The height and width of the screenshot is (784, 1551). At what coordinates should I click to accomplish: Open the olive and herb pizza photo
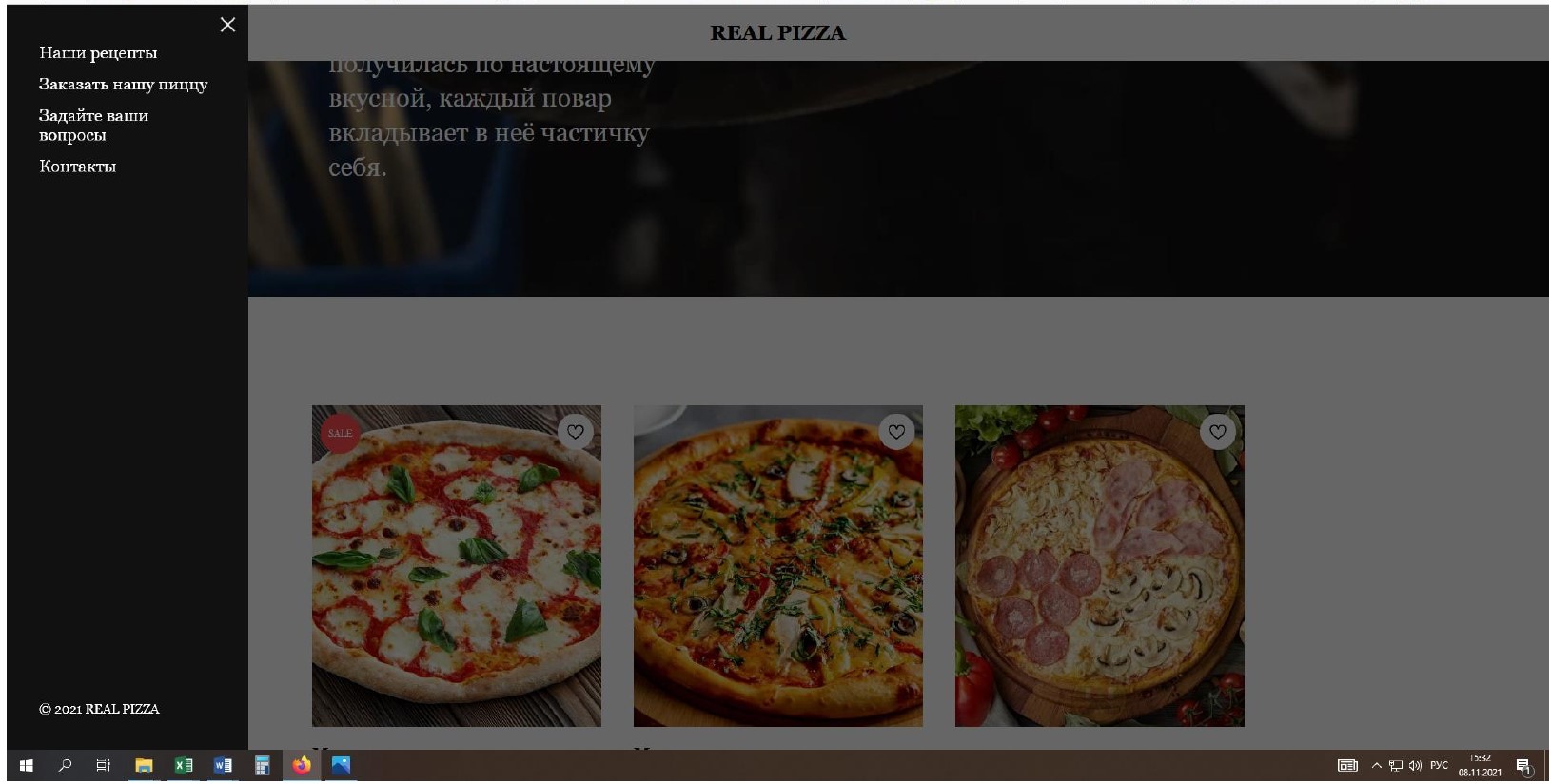tap(778, 566)
